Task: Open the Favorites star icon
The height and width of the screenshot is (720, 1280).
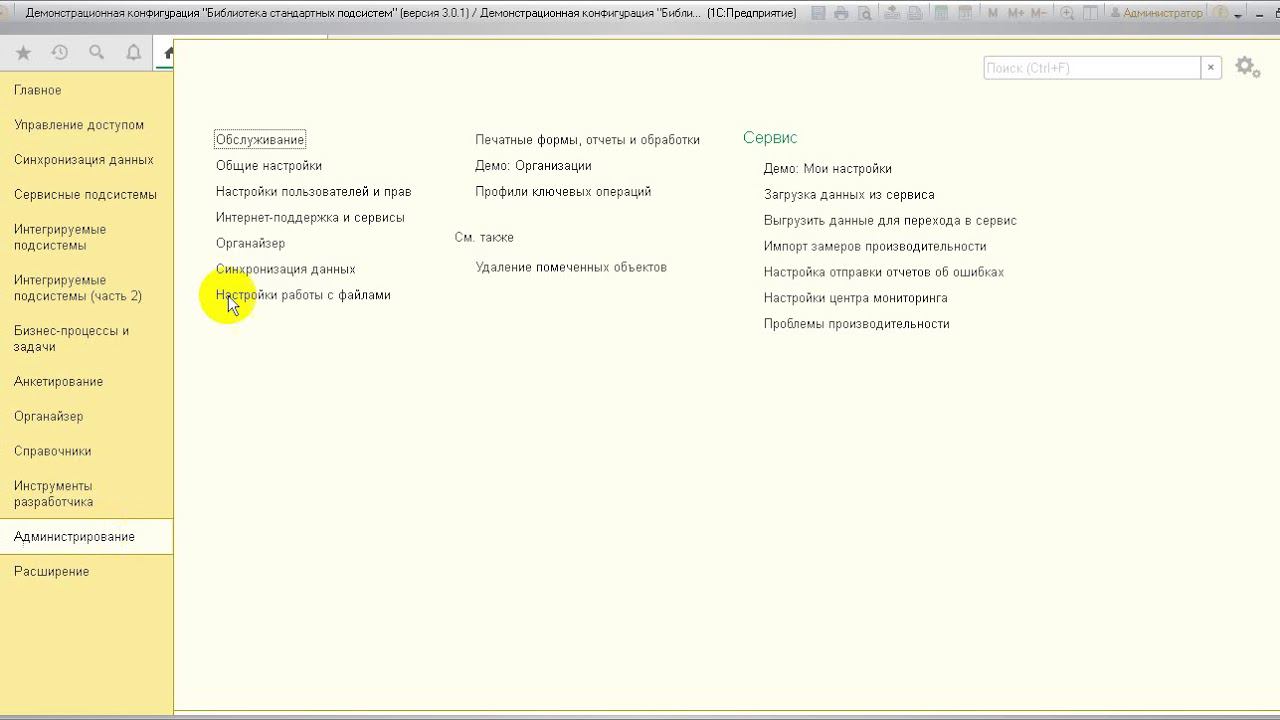Action: [23, 53]
